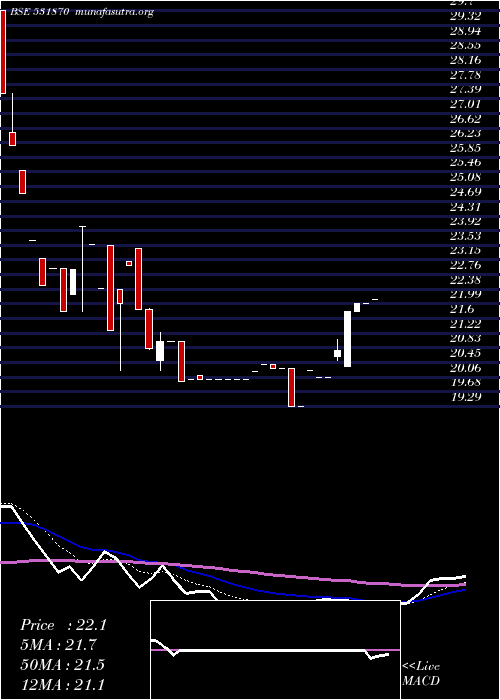
Task: Click the white MACD line inside inset box
Action: (x=270, y=650)
